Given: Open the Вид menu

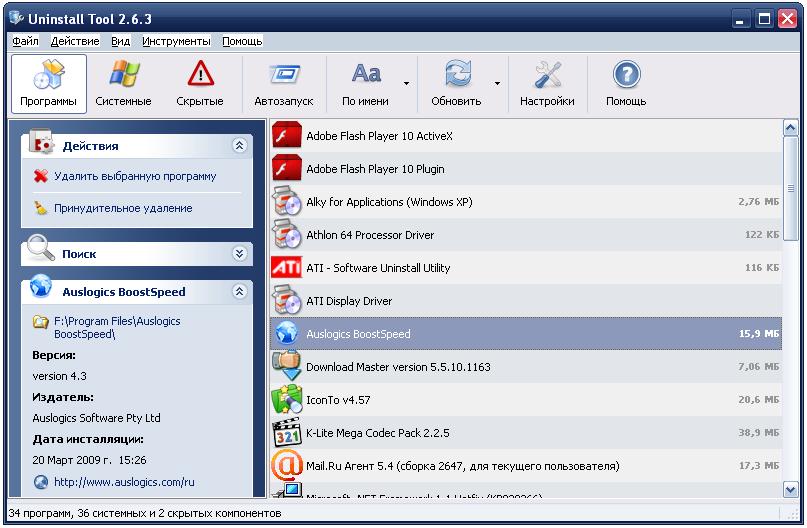Looking at the screenshot, I should pos(120,41).
